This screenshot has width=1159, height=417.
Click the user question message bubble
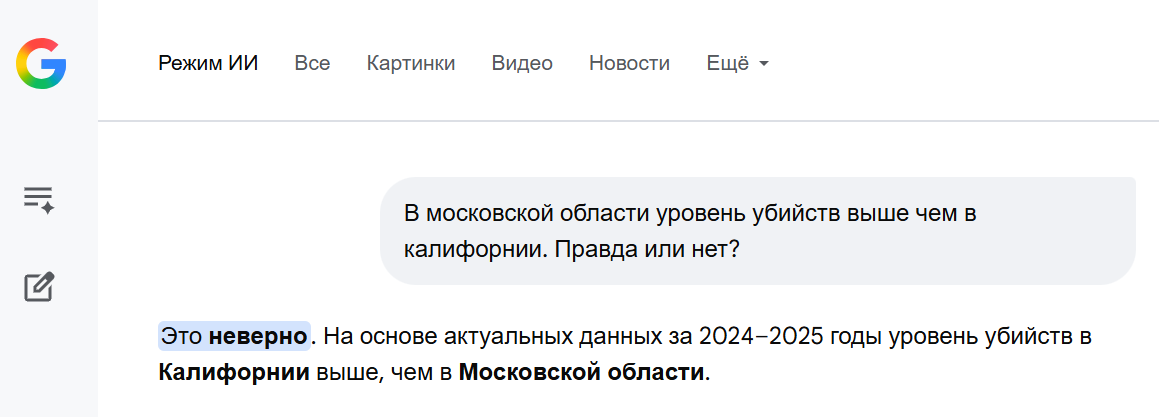pyautogui.click(x=757, y=231)
